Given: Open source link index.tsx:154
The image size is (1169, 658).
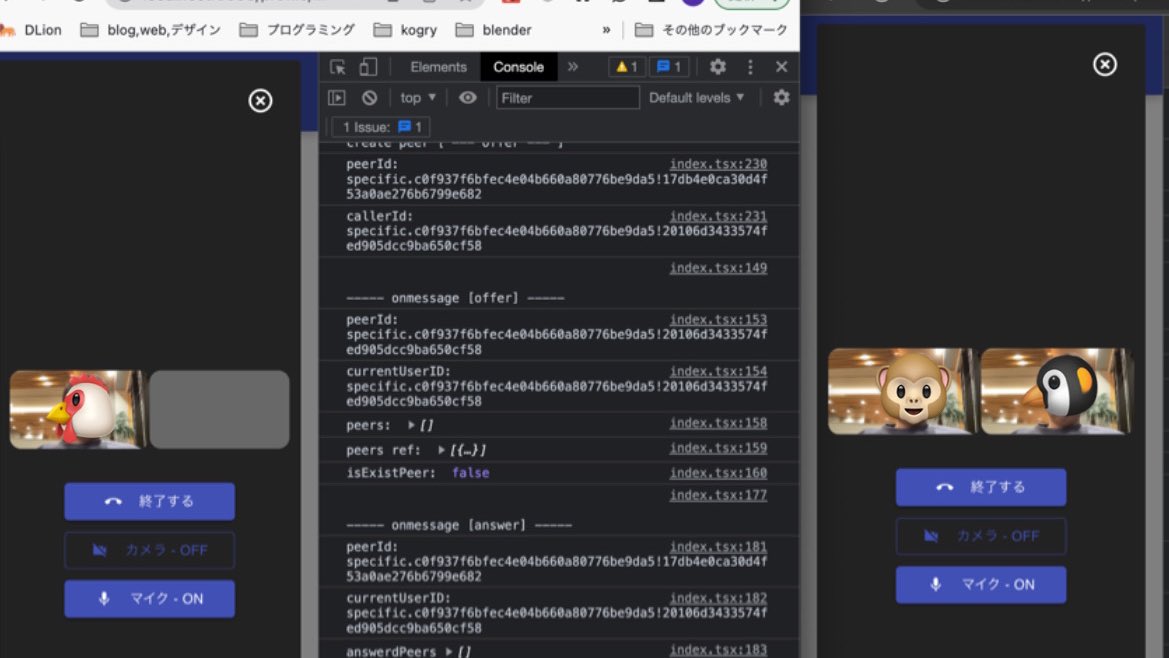Looking at the screenshot, I should coord(718,371).
